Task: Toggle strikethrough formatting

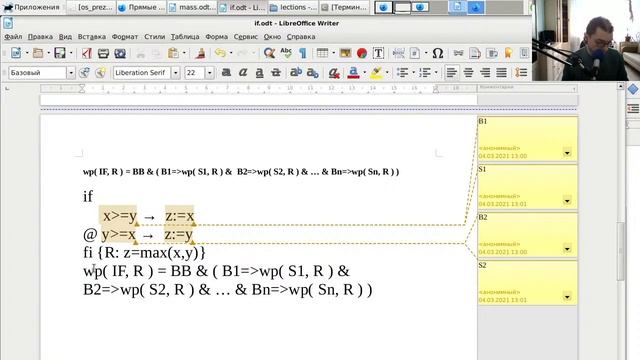Action: (x=276, y=73)
